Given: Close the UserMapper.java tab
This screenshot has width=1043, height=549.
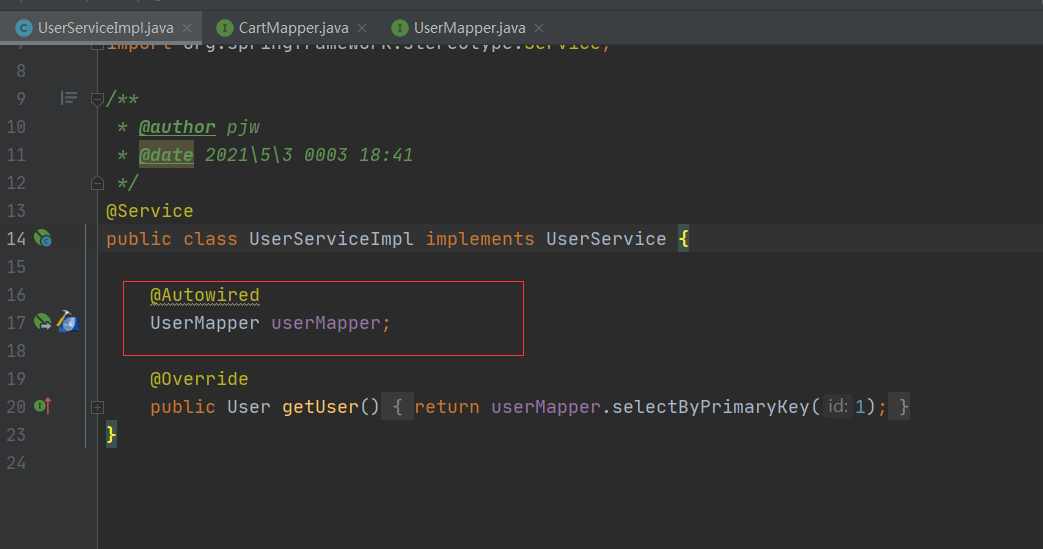Looking at the screenshot, I should [539, 28].
